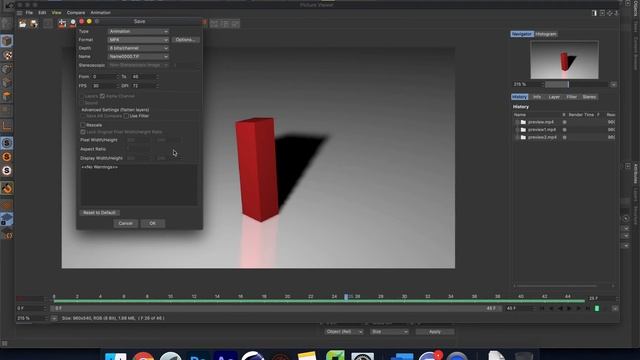Open After Effects from the Dock

225,356
